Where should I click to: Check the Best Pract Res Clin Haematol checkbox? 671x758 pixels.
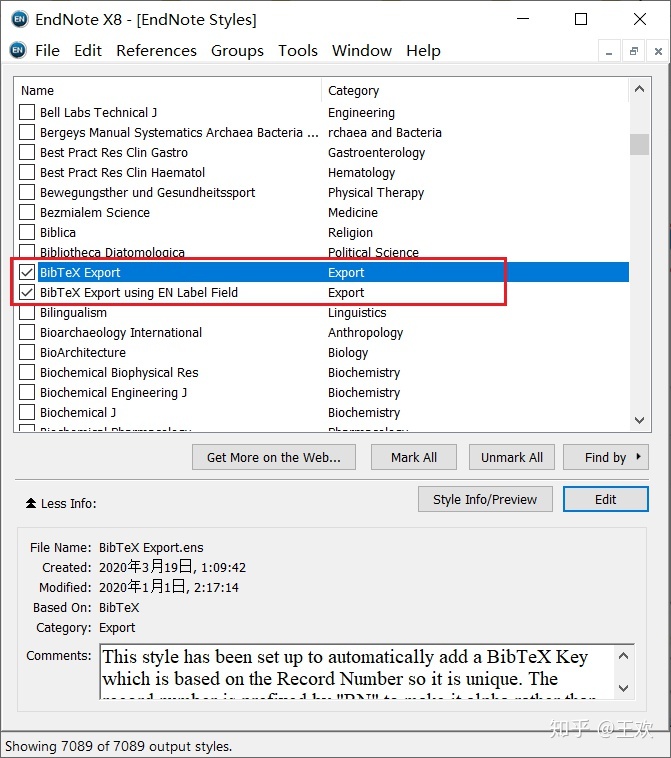tap(27, 172)
